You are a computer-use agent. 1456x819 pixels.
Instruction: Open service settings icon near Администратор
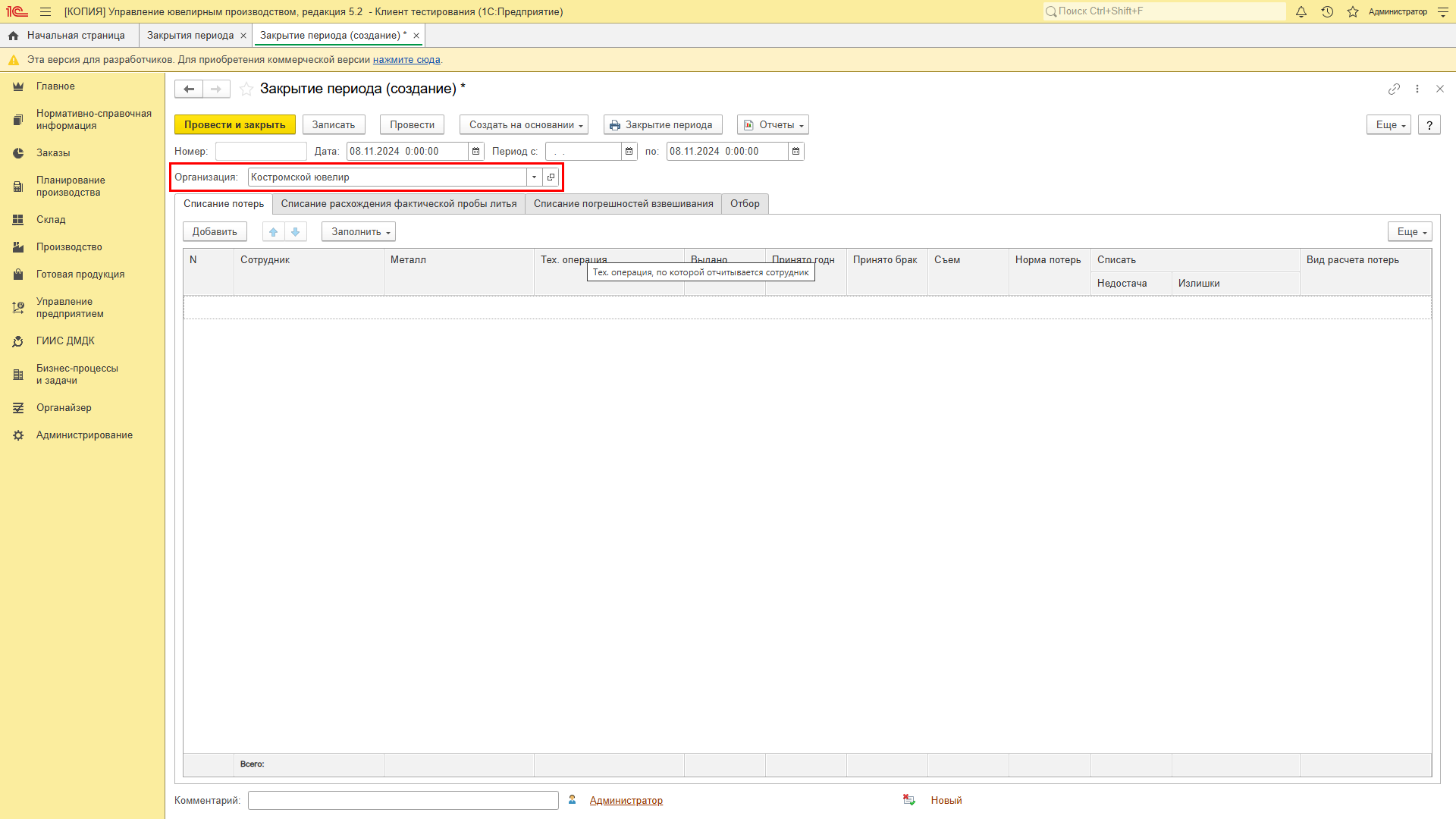pos(1443,11)
